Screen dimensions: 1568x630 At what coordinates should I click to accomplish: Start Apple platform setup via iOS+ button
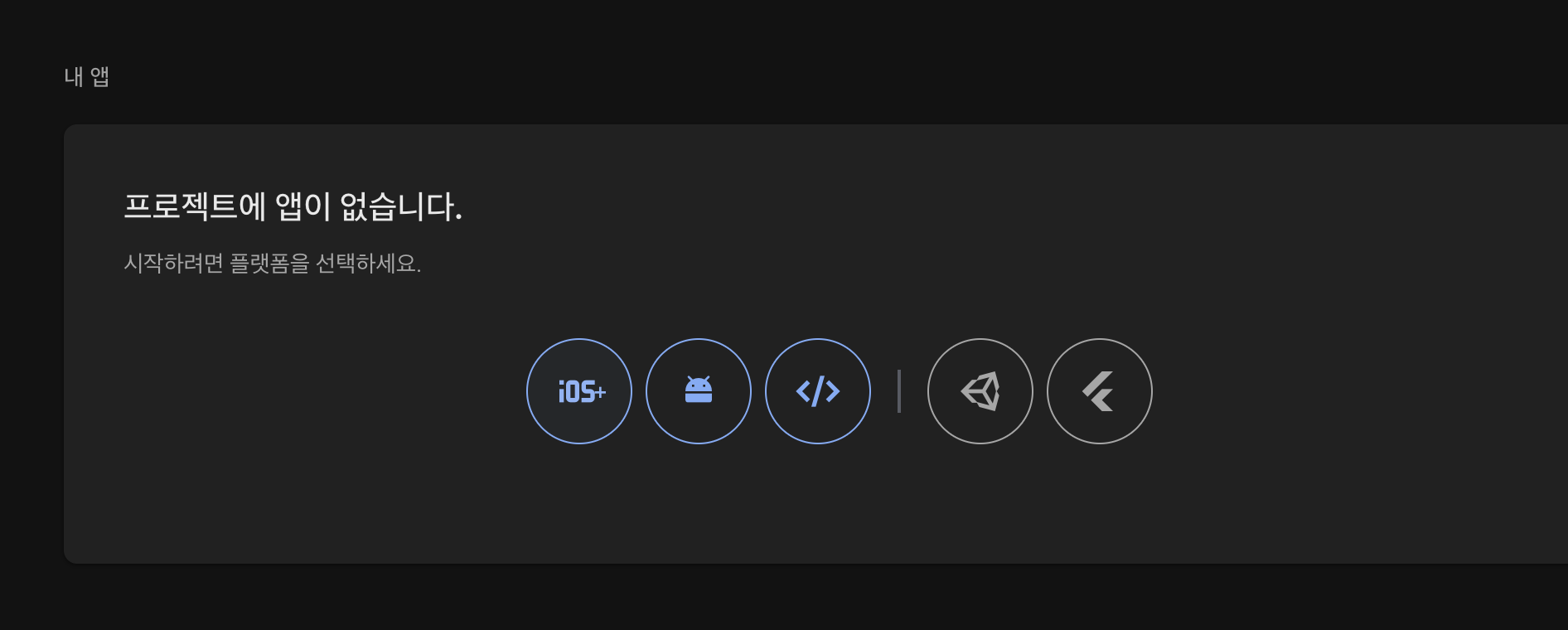coord(579,391)
